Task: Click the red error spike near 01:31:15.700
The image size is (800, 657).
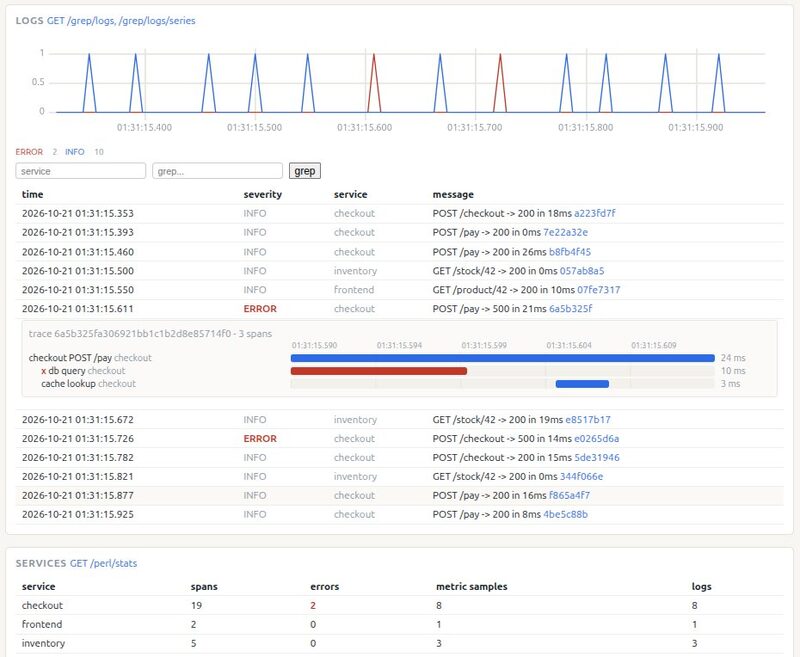Action: (x=500, y=83)
